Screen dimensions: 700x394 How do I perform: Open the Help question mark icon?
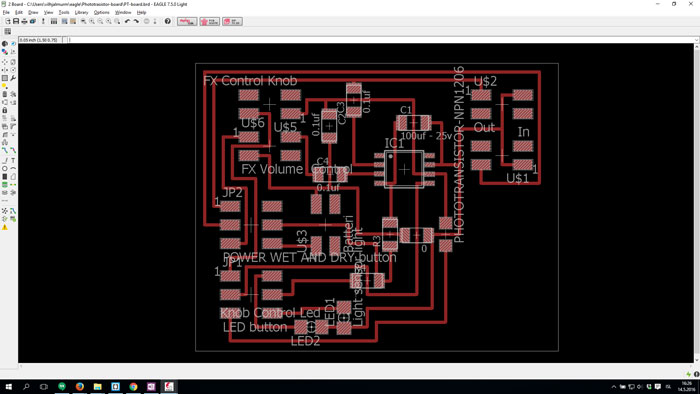pos(167,21)
